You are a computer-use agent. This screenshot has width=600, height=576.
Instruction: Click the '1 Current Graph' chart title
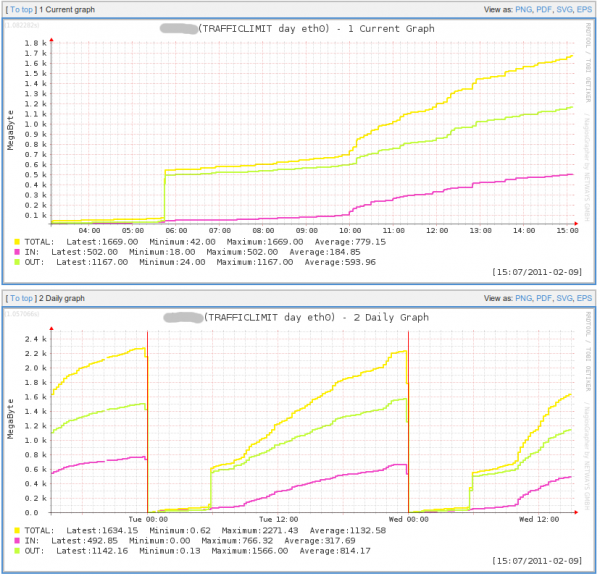[318, 29]
